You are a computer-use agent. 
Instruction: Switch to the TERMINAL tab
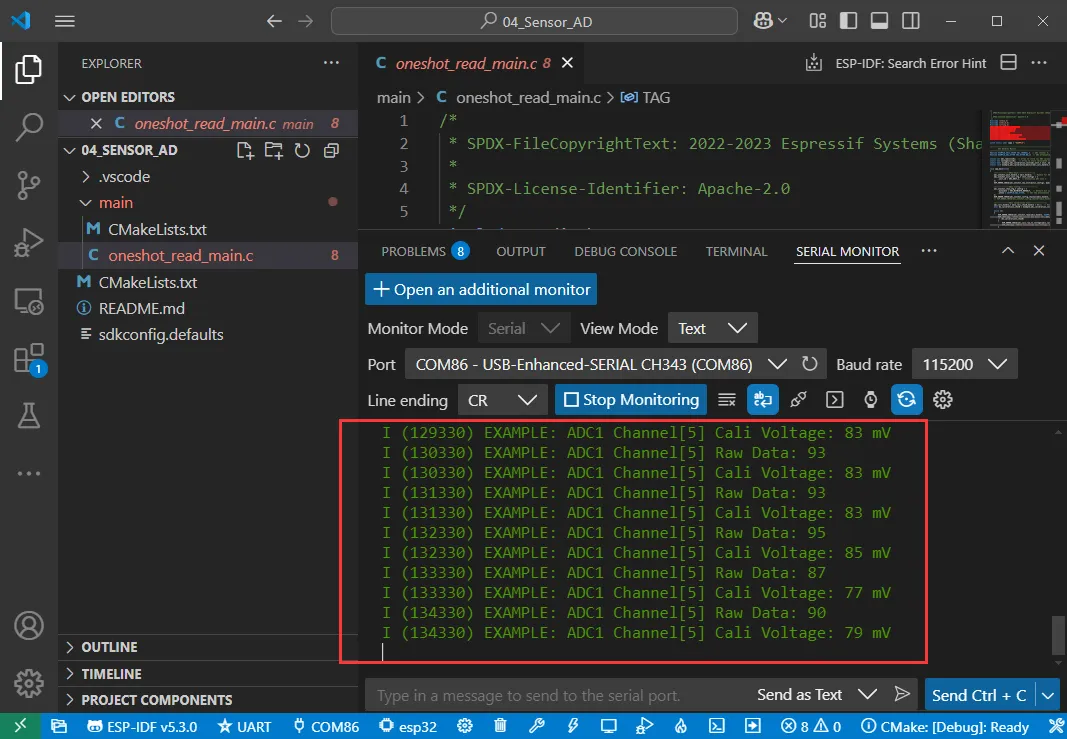(736, 251)
